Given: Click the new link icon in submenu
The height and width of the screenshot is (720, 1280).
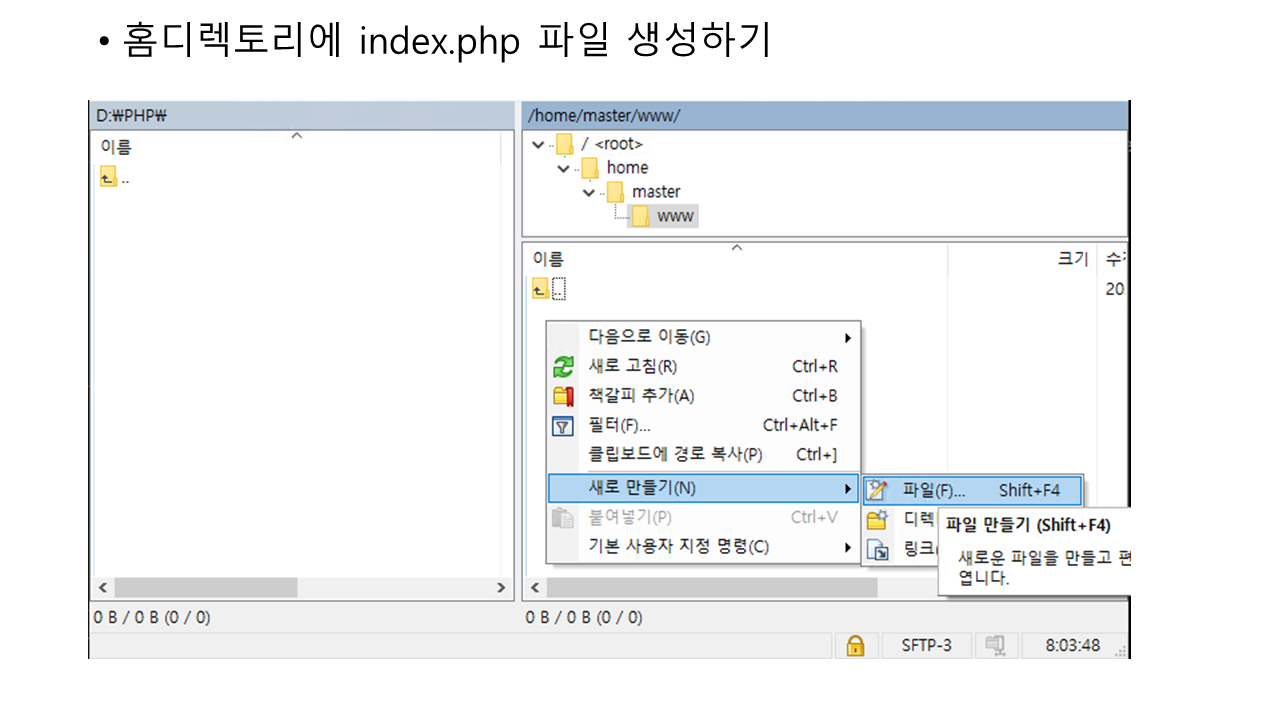Looking at the screenshot, I should coord(877,549).
